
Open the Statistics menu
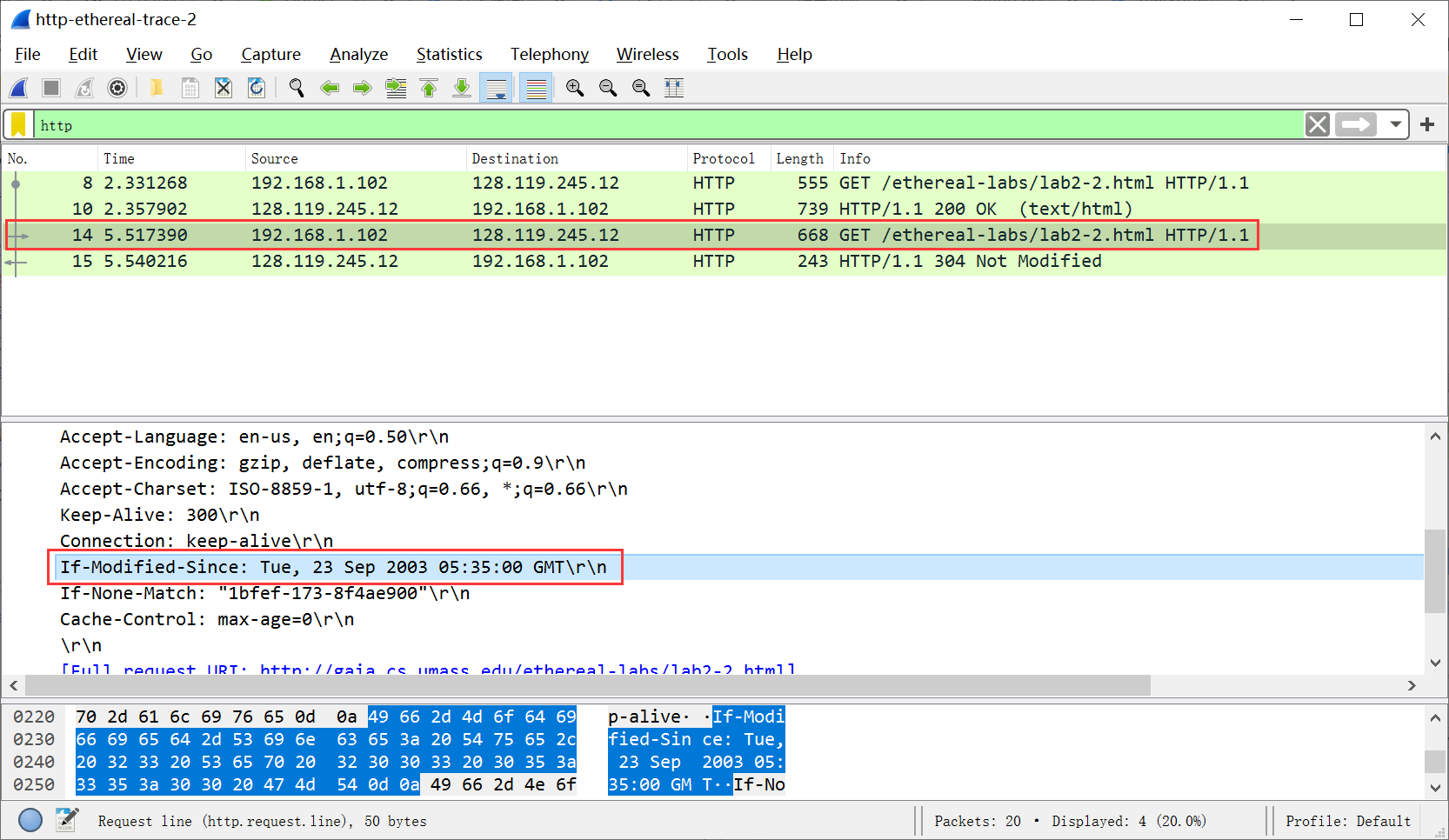450,54
